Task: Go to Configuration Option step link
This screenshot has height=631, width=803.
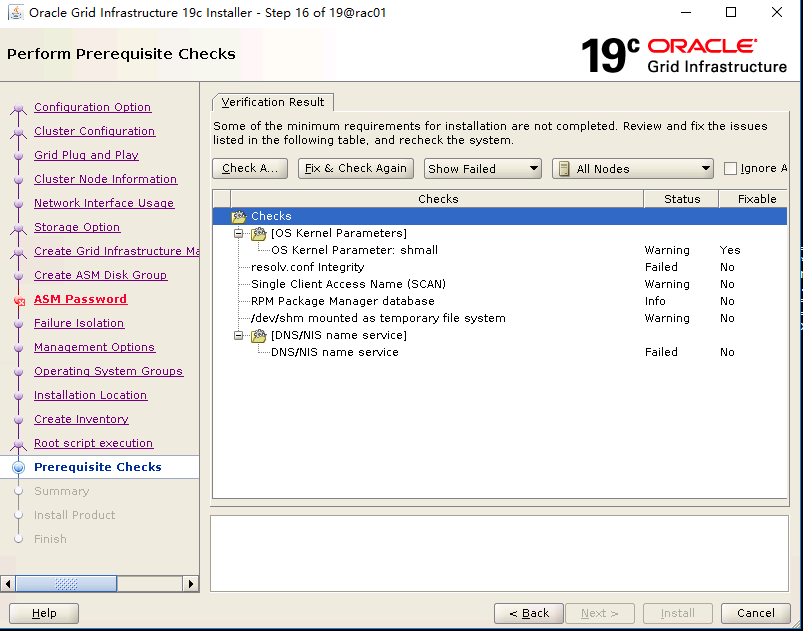Action: click(x=93, y=107)
